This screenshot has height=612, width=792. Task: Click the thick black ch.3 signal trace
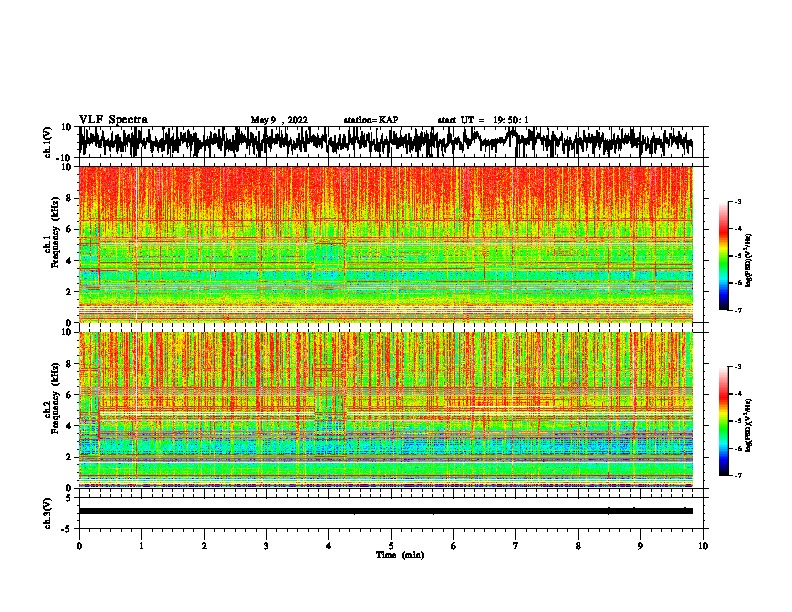click(x=386, y=511)
